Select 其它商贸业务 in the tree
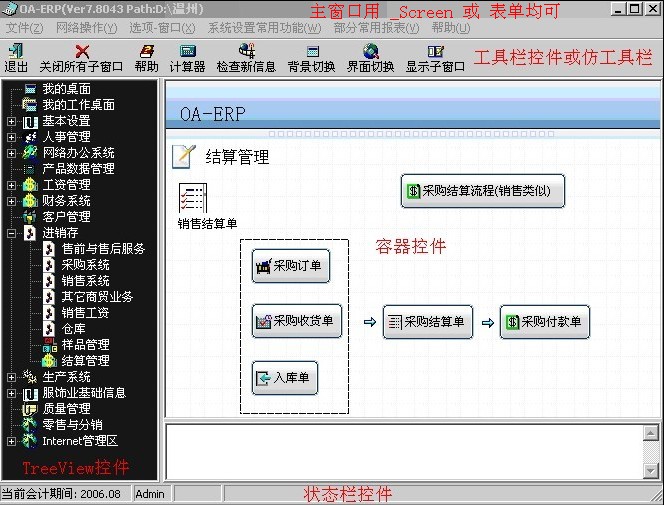This screenshot has width=664, height=505. pyautogui.click(x=97, y=297)
